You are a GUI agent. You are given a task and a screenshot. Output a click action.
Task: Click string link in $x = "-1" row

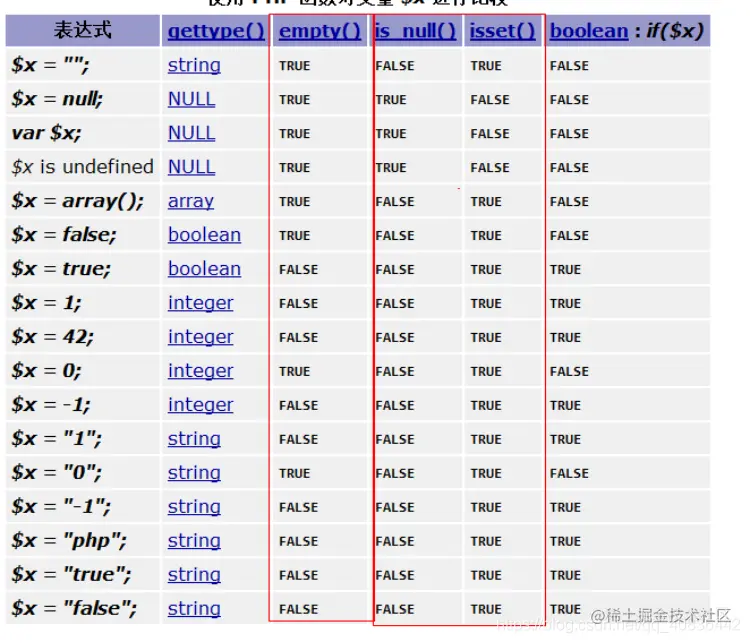pyautogui.click(x=194, y=507)
